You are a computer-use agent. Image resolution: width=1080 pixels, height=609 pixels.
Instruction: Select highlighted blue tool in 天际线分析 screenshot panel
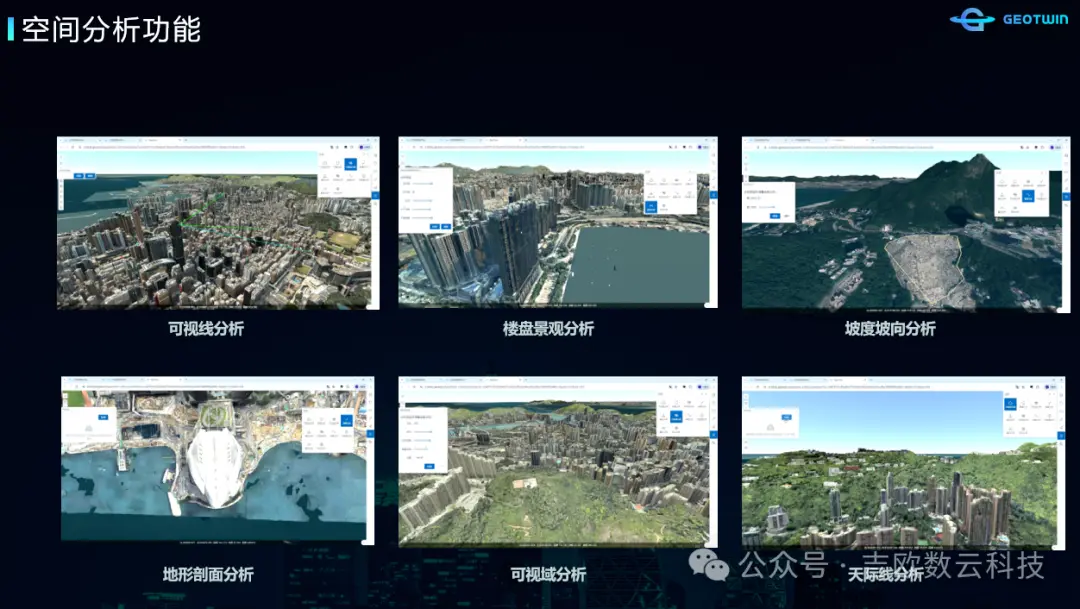(x=1011, y=404)
